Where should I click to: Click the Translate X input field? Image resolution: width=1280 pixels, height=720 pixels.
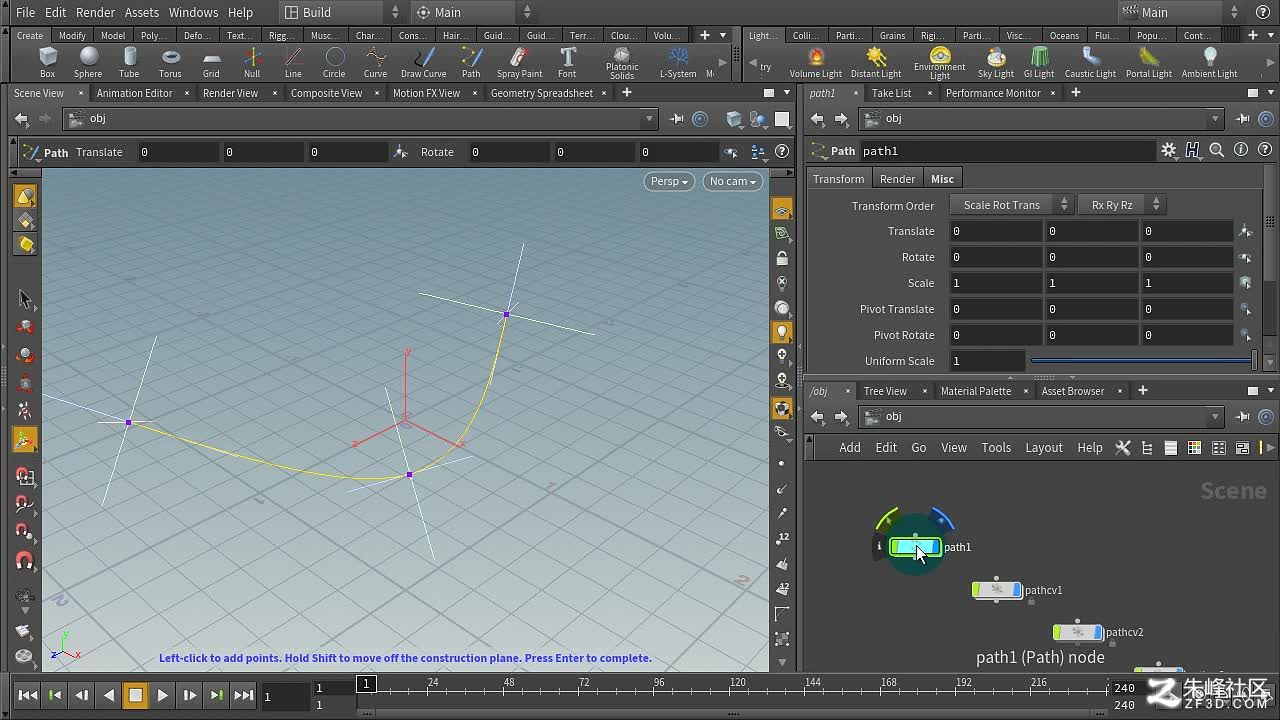(996, 231)
